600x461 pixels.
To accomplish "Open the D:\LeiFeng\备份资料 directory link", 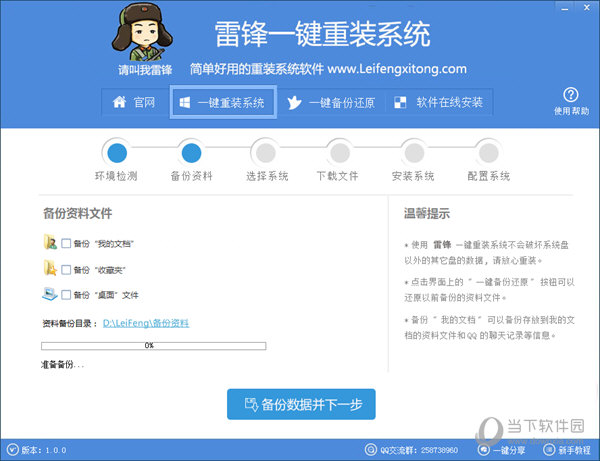I will click(x=146, y=323).
